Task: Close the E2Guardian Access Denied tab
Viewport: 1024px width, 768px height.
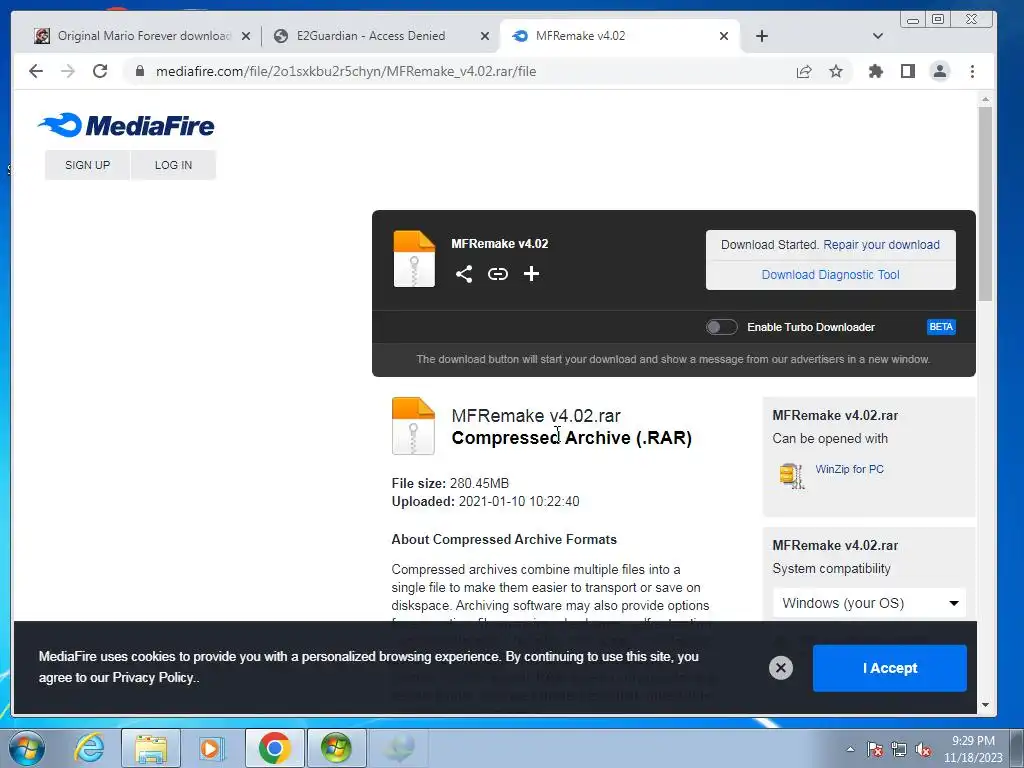Action: 485,36
